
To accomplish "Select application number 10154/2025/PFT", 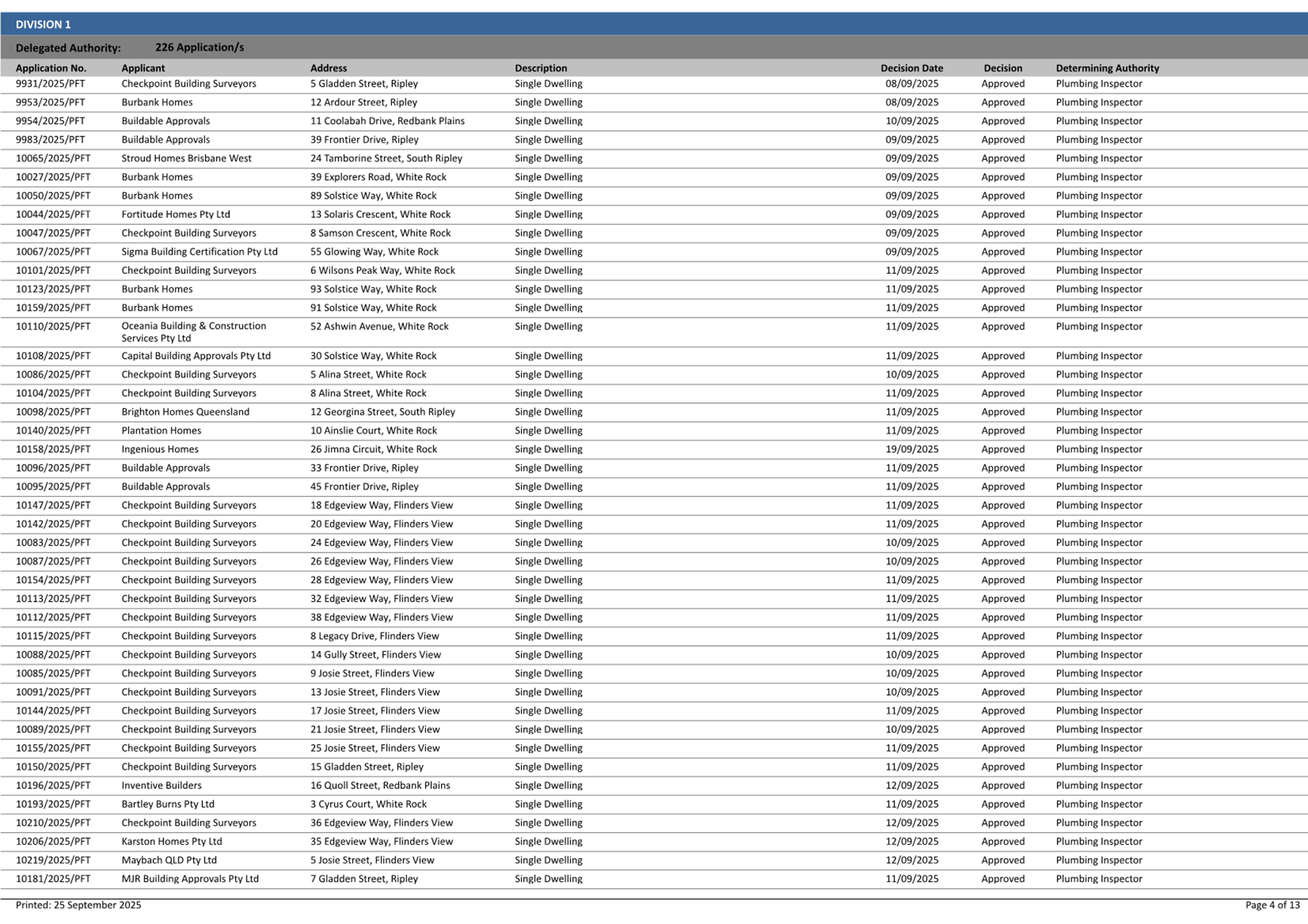I will (x=53, y=580).
